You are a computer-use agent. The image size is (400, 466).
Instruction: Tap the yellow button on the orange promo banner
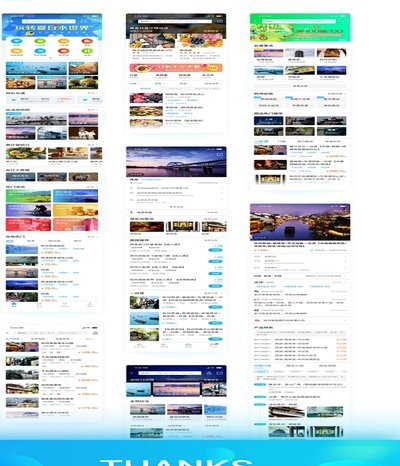point(214,68)
